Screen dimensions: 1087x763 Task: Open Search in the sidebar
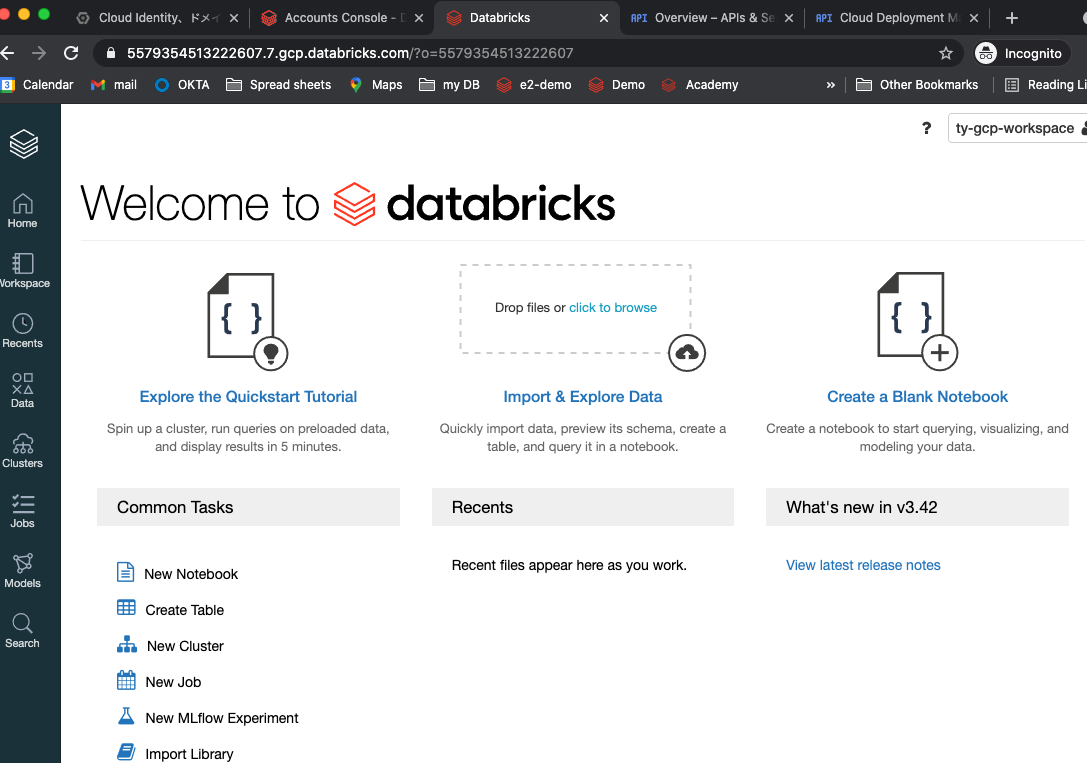tap(22, 631)
